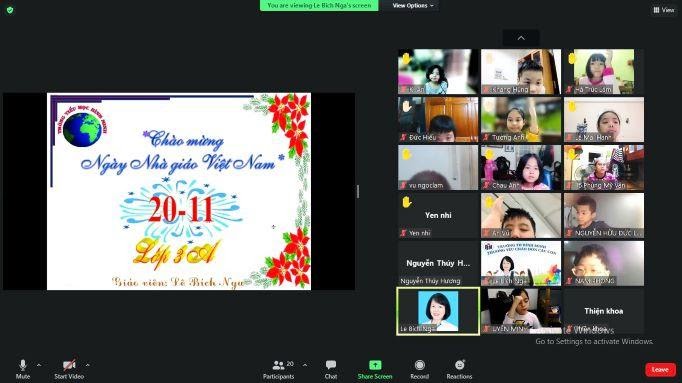682x383 pixels.
Task: Select NAM PHONG's video thumbnail
Action: [604, 263]
